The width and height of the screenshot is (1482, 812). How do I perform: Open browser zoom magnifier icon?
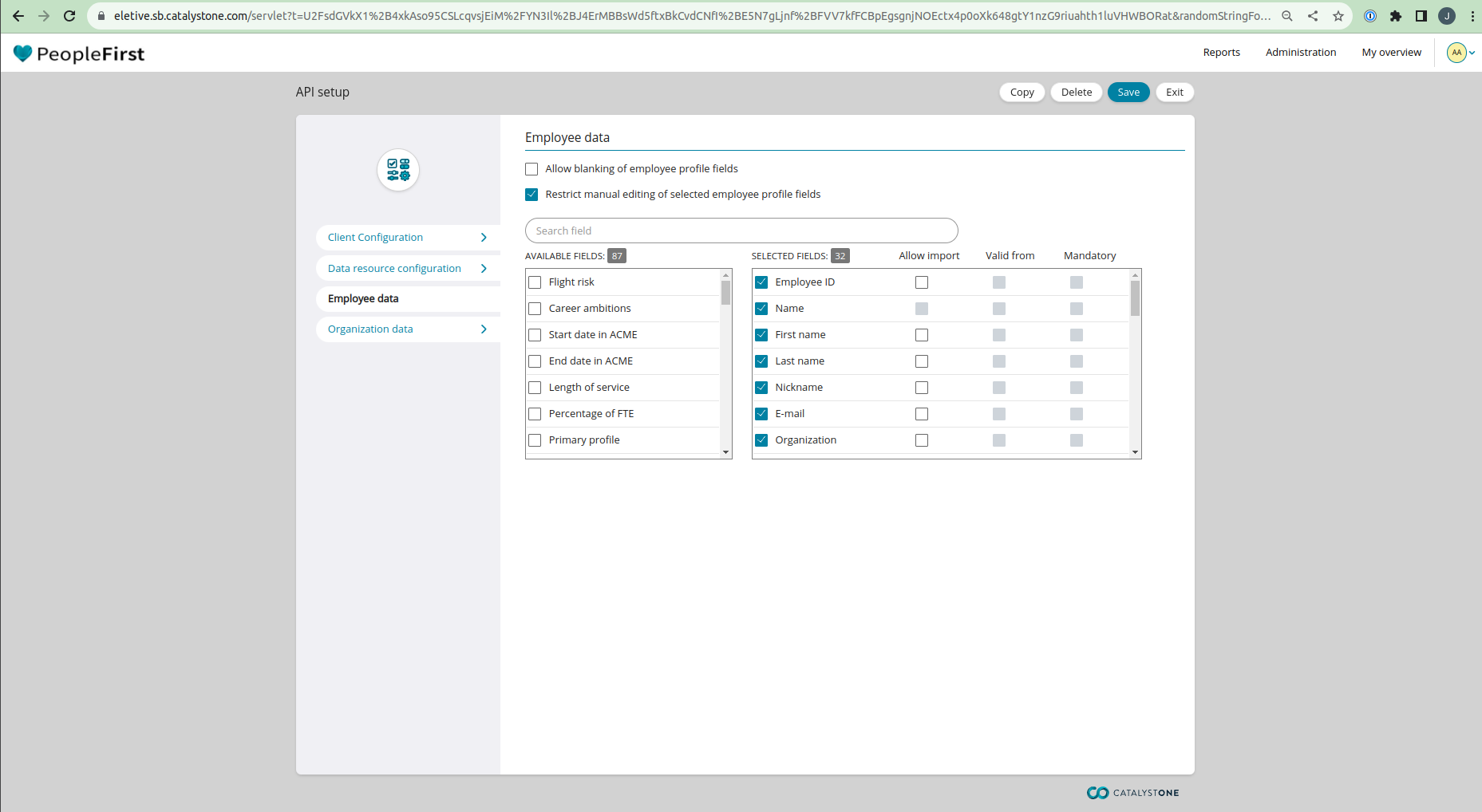tap(1287, 16)
